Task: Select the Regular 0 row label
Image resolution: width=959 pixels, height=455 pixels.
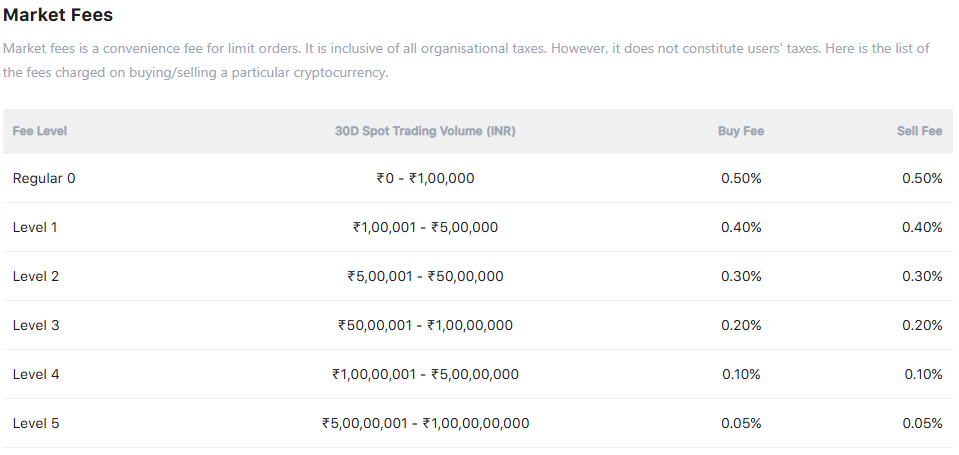Action: [44, 178]
